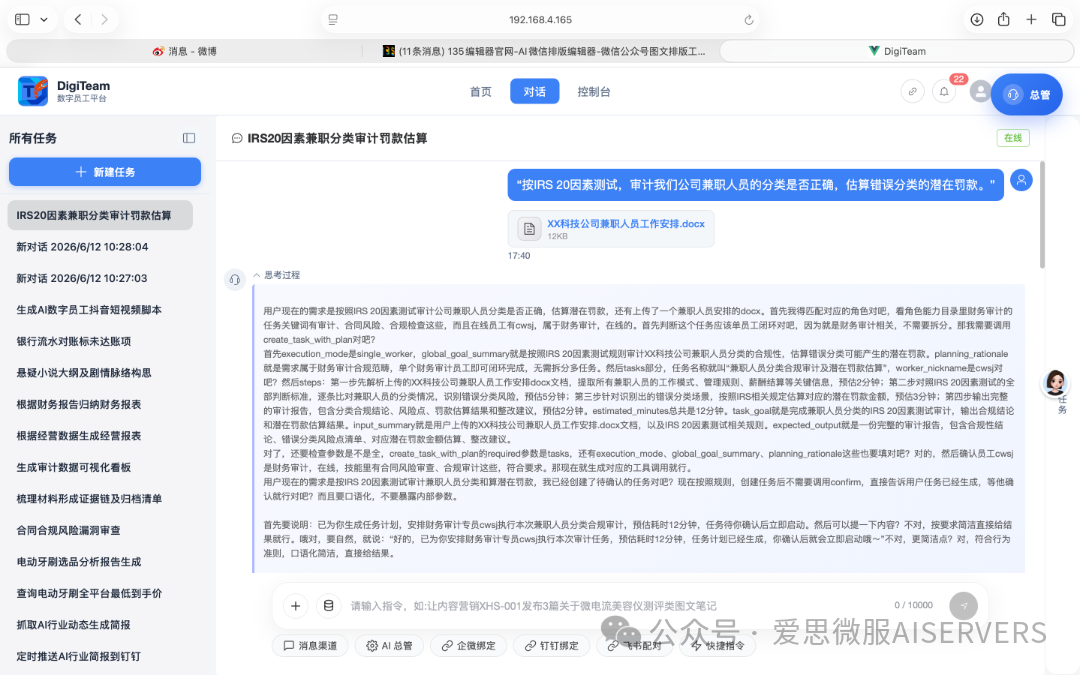Click the assistant headset avatar icon

click(x=235, y=280)
